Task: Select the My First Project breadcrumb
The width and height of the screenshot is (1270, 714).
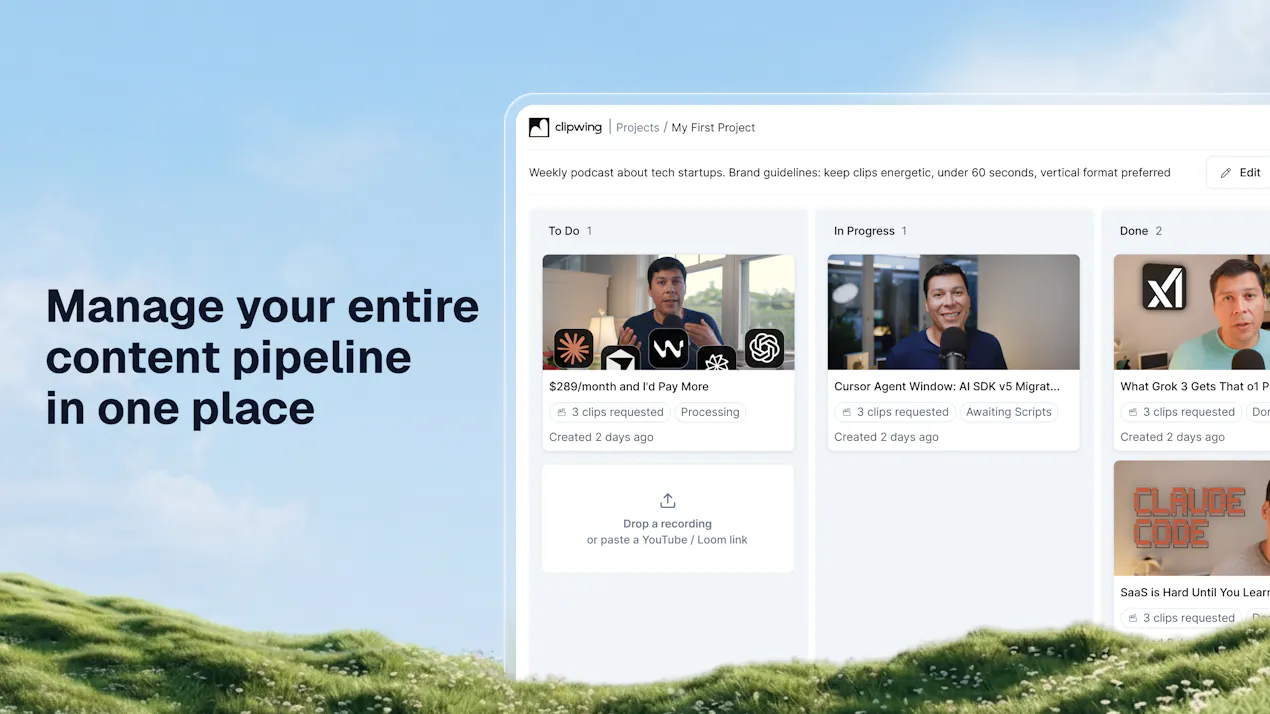Action: click(713, 128)
